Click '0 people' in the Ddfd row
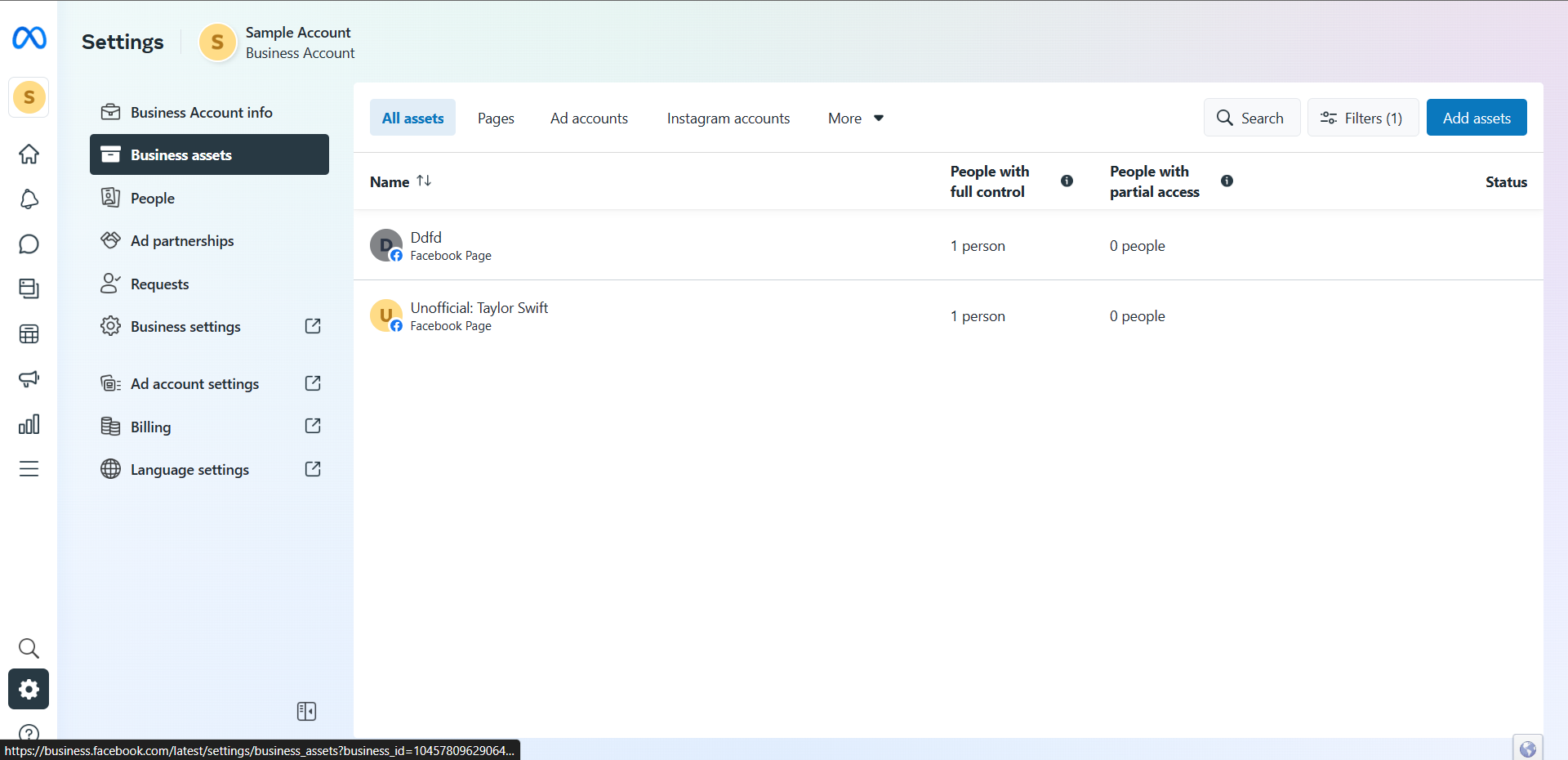1568x760 pixels. pyautogui.click(x=1137, y=246)
